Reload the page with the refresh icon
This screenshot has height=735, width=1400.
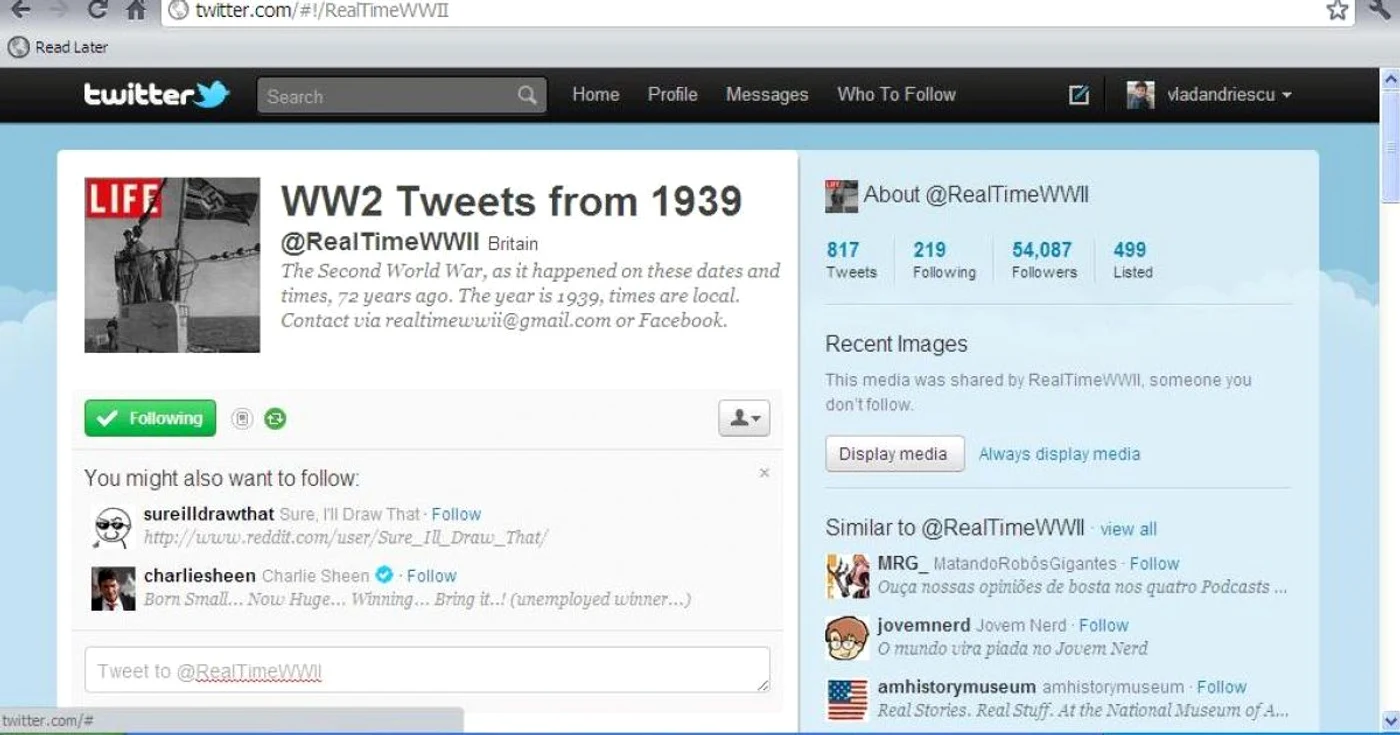click(x=97, y=10)
